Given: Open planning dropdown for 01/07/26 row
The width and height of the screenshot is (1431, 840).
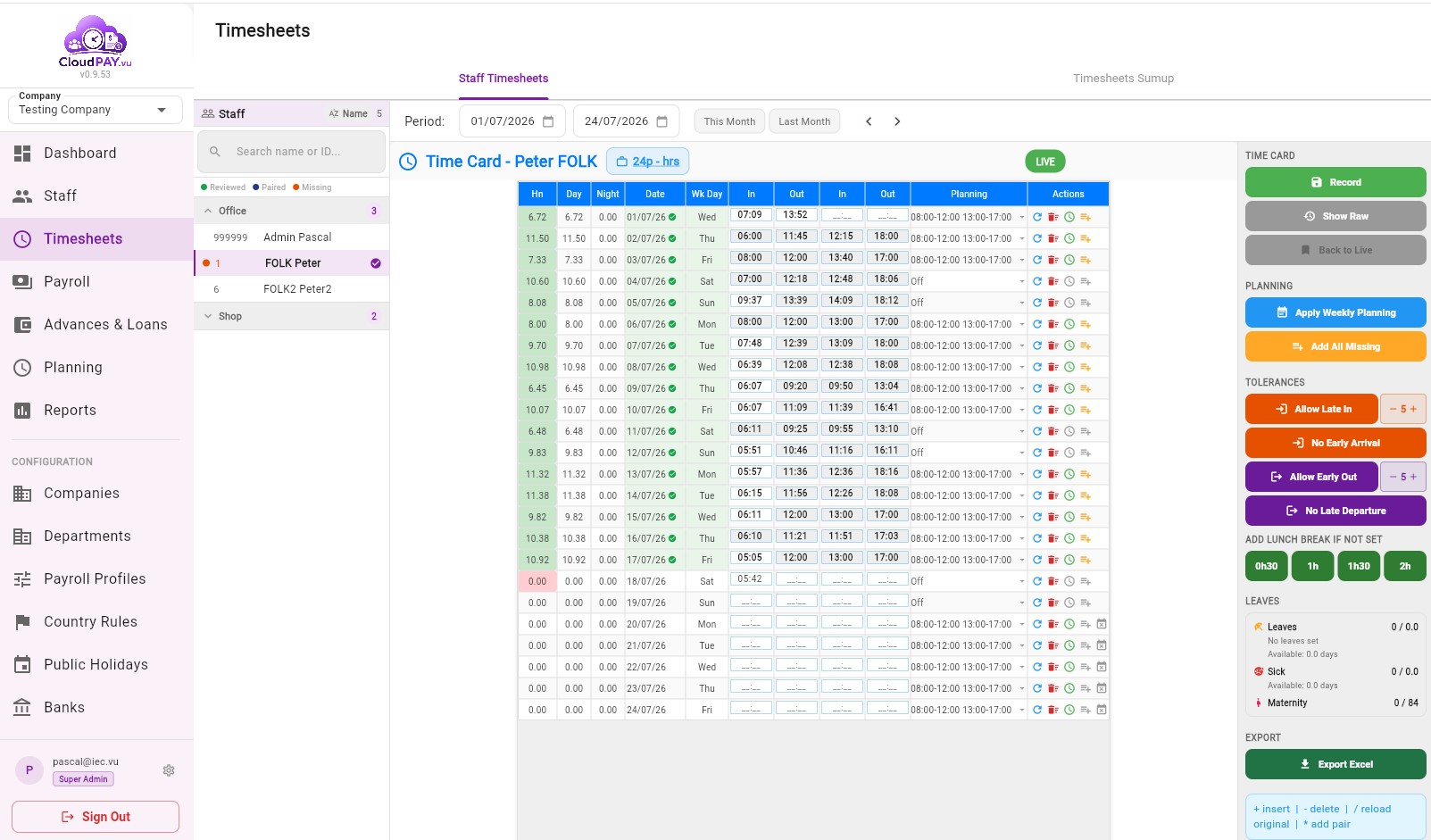Looking at the screenshot, I should tap(1022, 217).
